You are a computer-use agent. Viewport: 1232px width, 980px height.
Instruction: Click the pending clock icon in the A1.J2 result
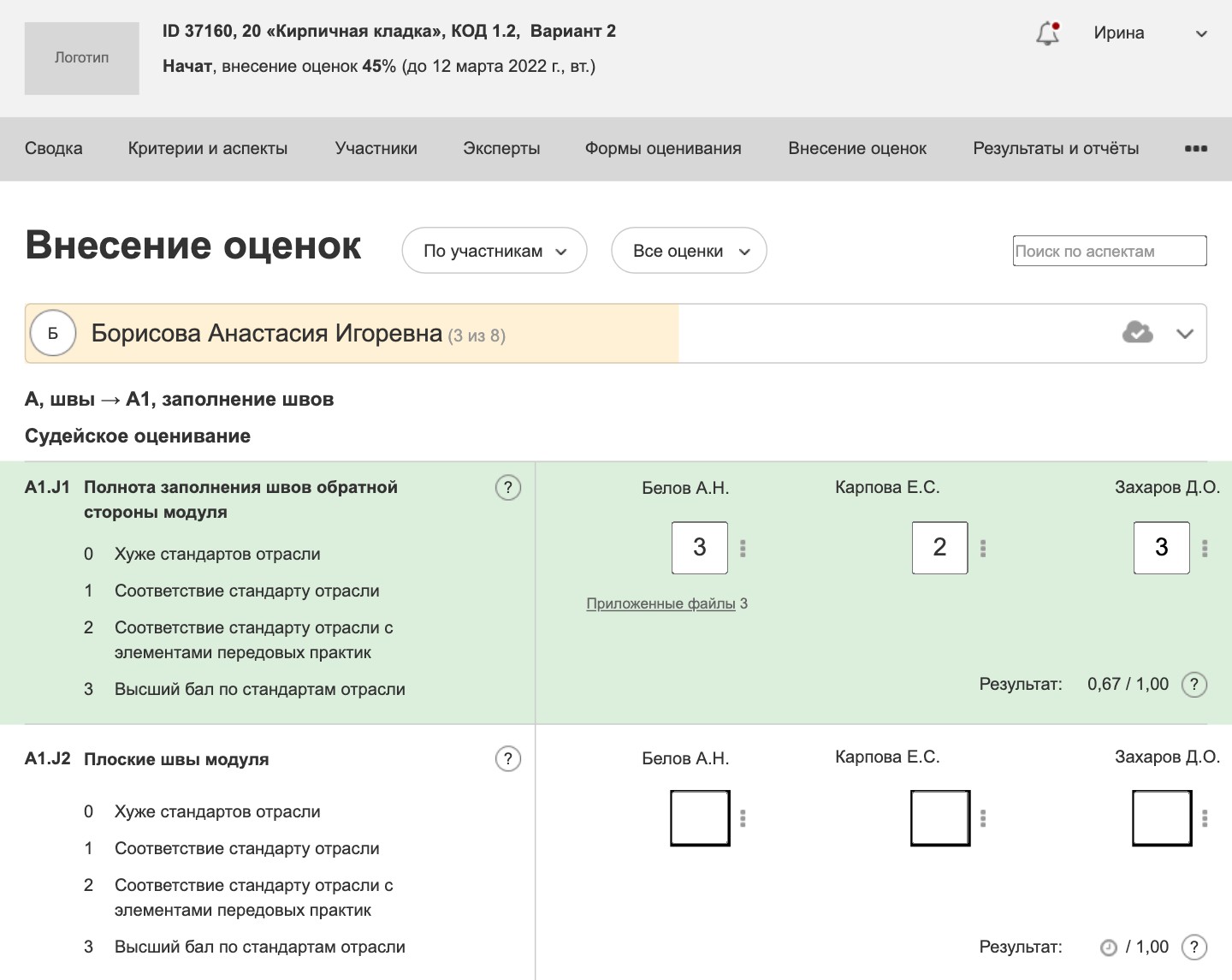tap(1108, 947)
